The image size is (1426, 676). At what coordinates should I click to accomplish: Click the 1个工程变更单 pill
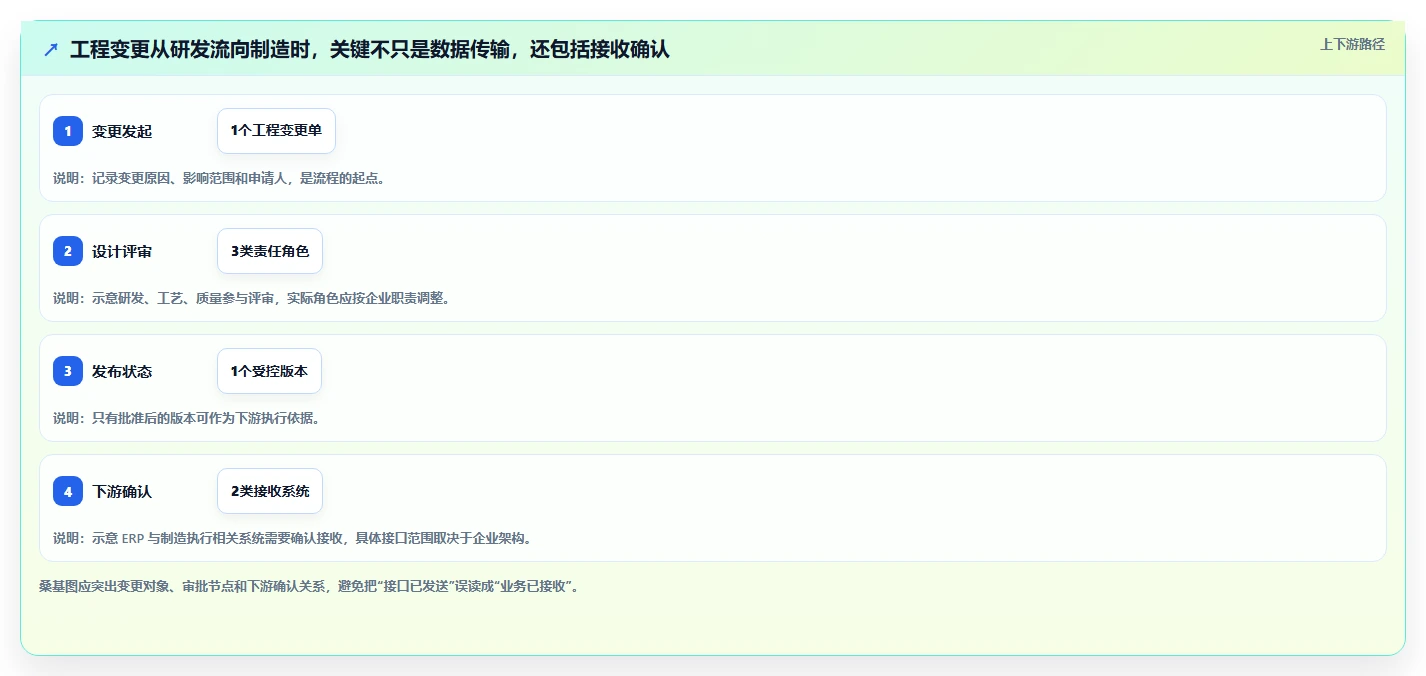[276, 131]
